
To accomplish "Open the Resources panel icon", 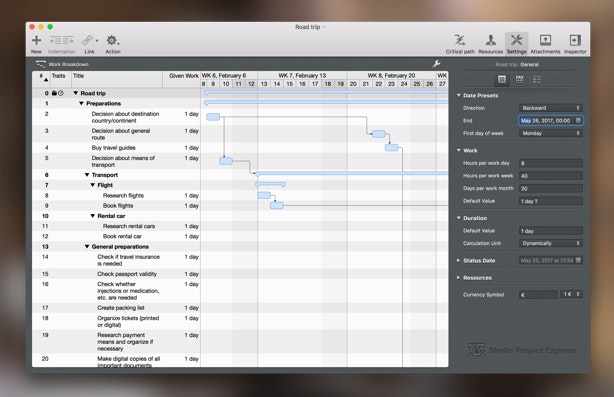I will (490, 40).
